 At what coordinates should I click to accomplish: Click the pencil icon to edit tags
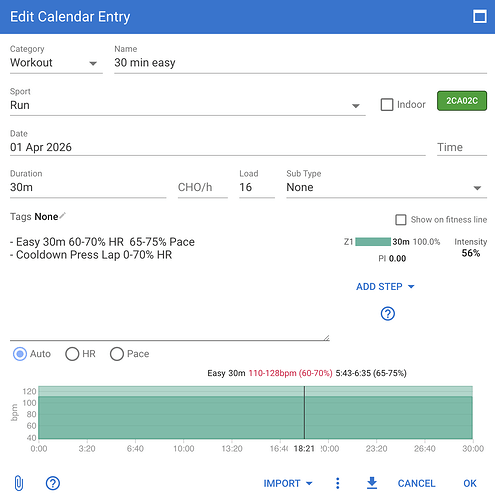pos(62,216)
